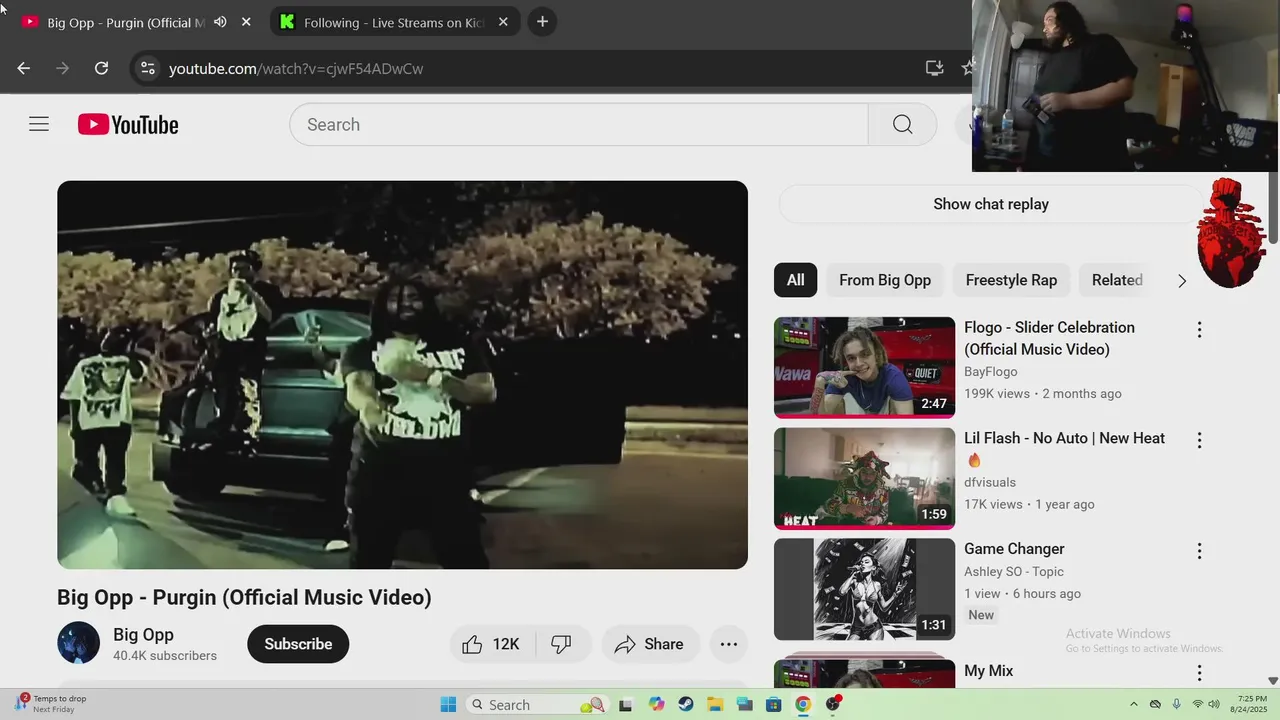1280x720 pixels.
Task: Close the Following Kick streams tab
Action: tap(503, 22)
